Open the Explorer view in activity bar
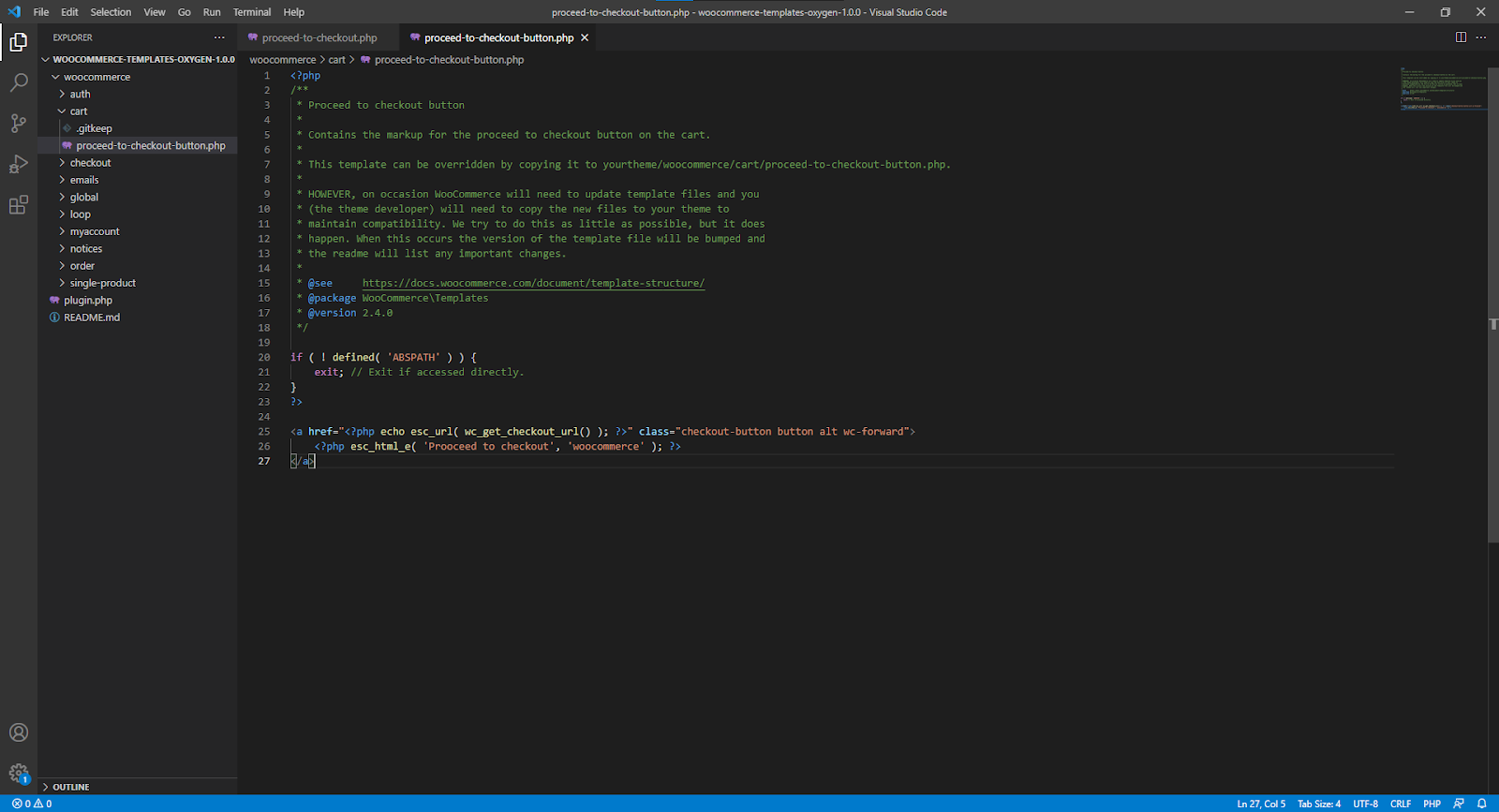This screenshot has width=1499, height=812. (x=19, y=42)
